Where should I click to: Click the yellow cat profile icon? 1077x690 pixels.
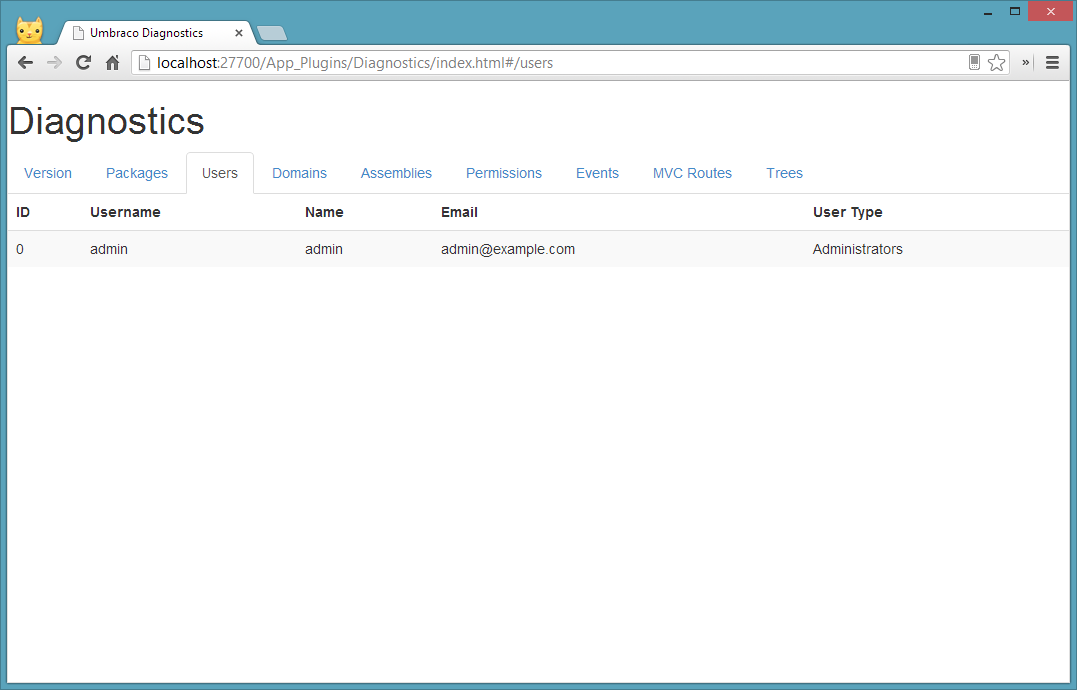(30, 31)
